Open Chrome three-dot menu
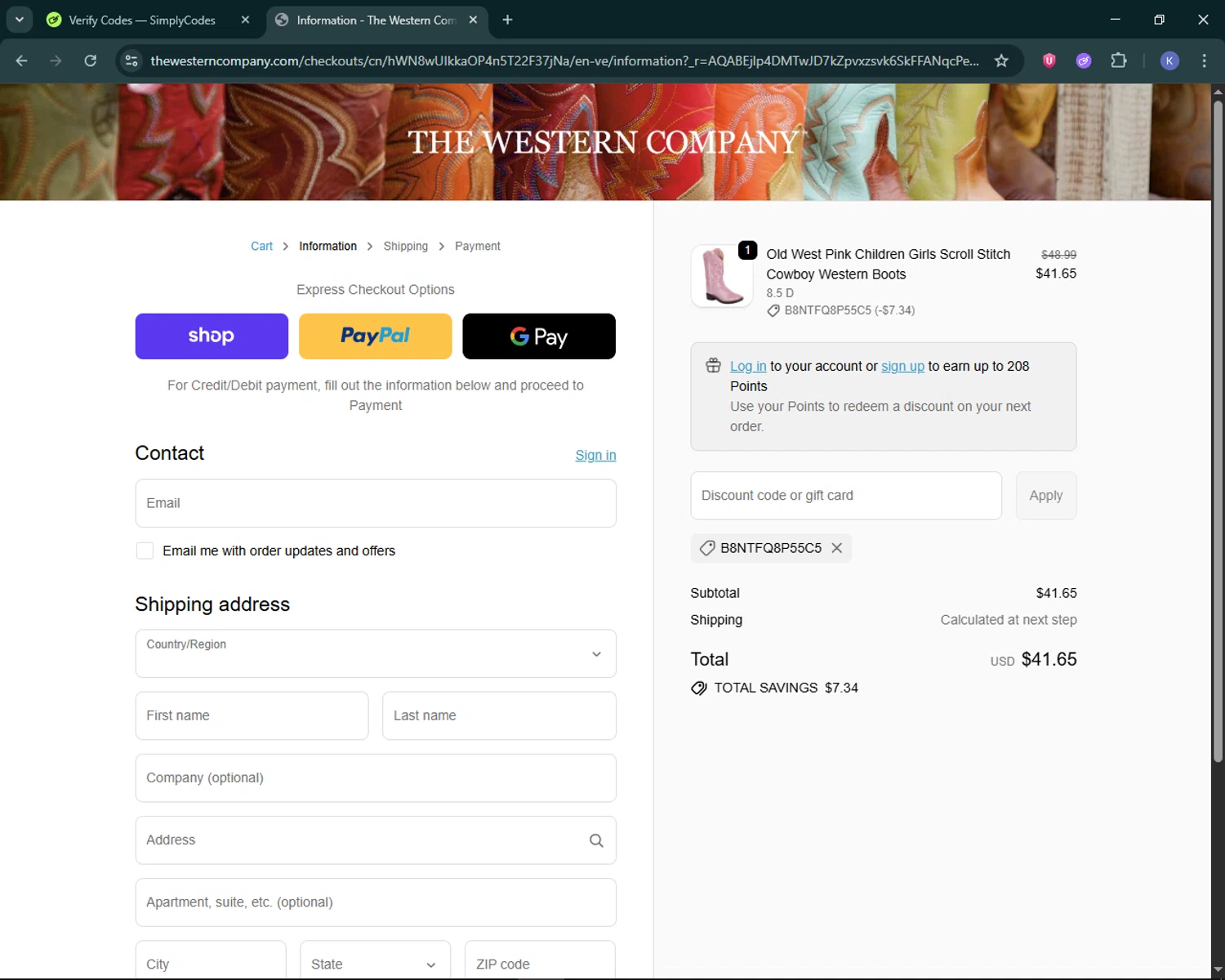The image size is (1225, 980). 1204,60
